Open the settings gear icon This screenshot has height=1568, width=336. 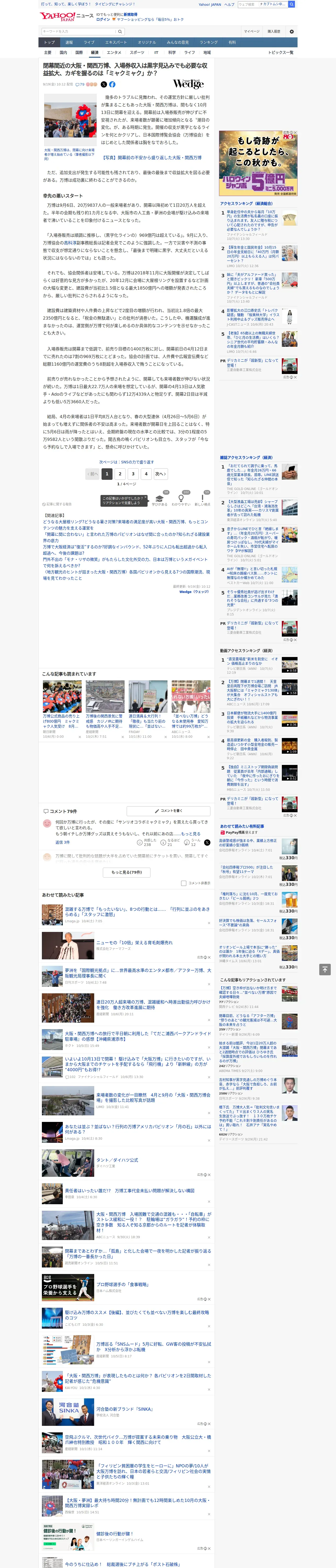point(292,32)
